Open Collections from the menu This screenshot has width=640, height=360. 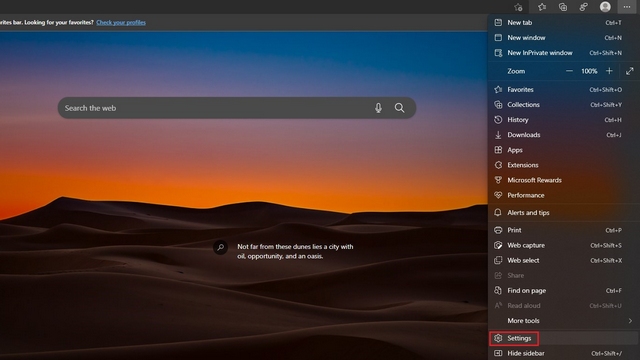564,104
